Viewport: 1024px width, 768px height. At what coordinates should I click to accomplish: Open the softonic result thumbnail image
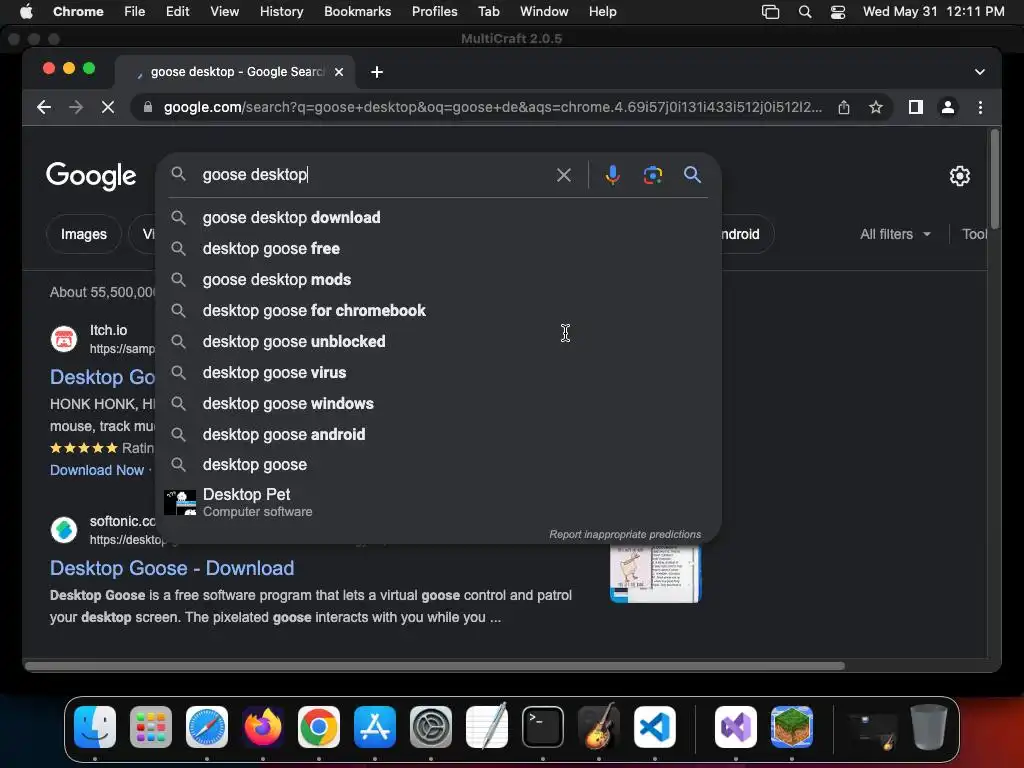pyautogui.click(x=655, y=573)
